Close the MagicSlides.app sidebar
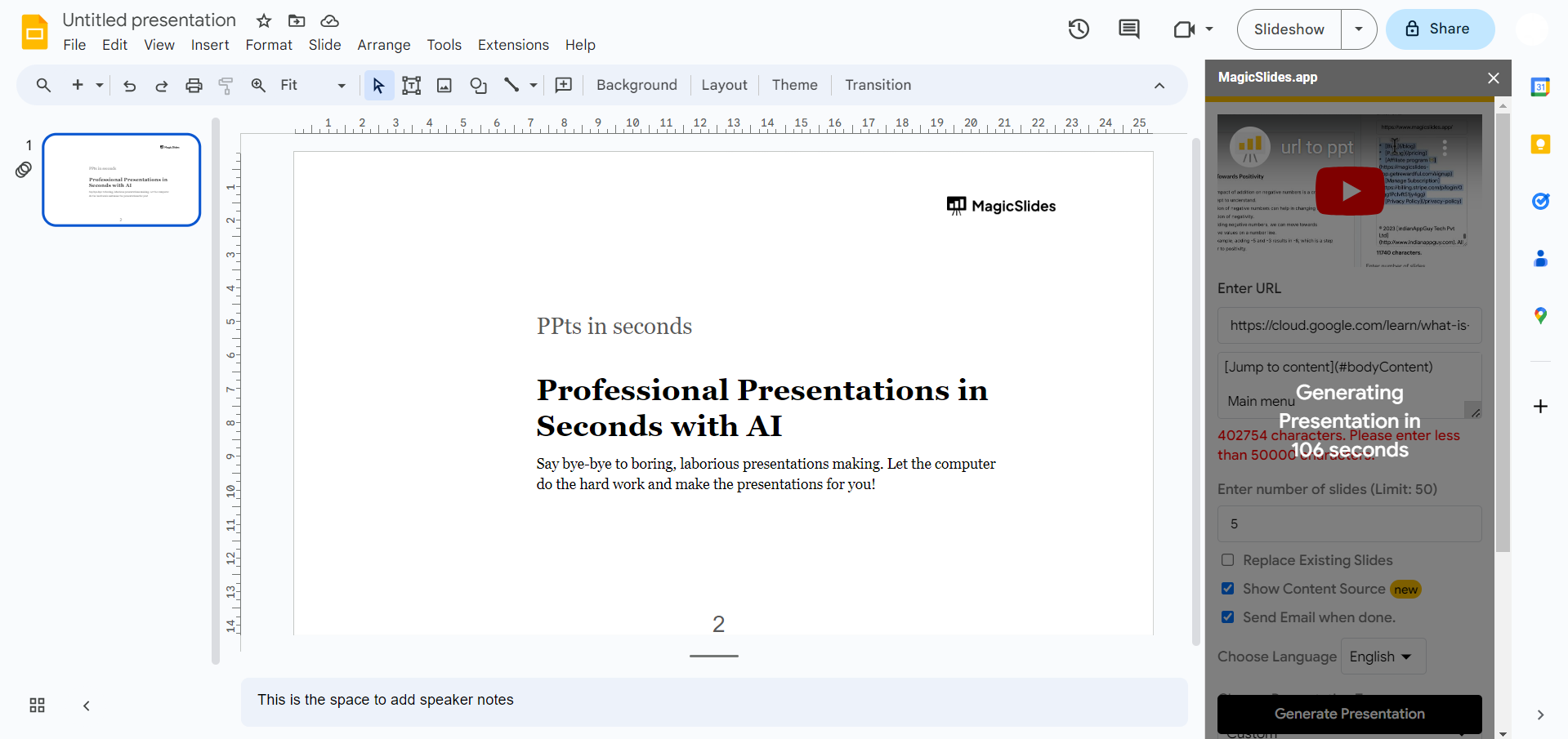This screenshot has width=1568, height=739. point(1494,78)
